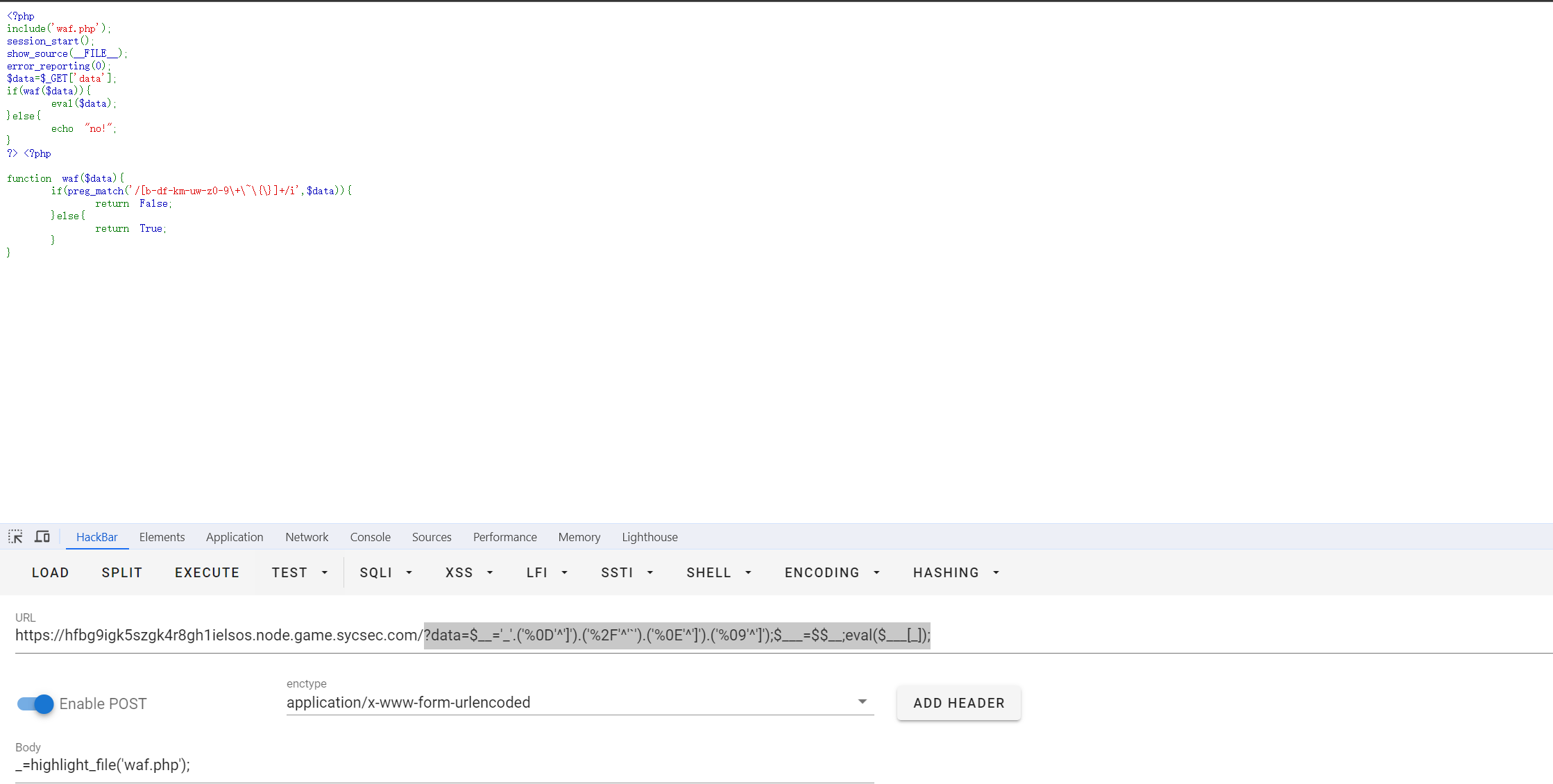Switch to the Network tab

pos(307,537)
